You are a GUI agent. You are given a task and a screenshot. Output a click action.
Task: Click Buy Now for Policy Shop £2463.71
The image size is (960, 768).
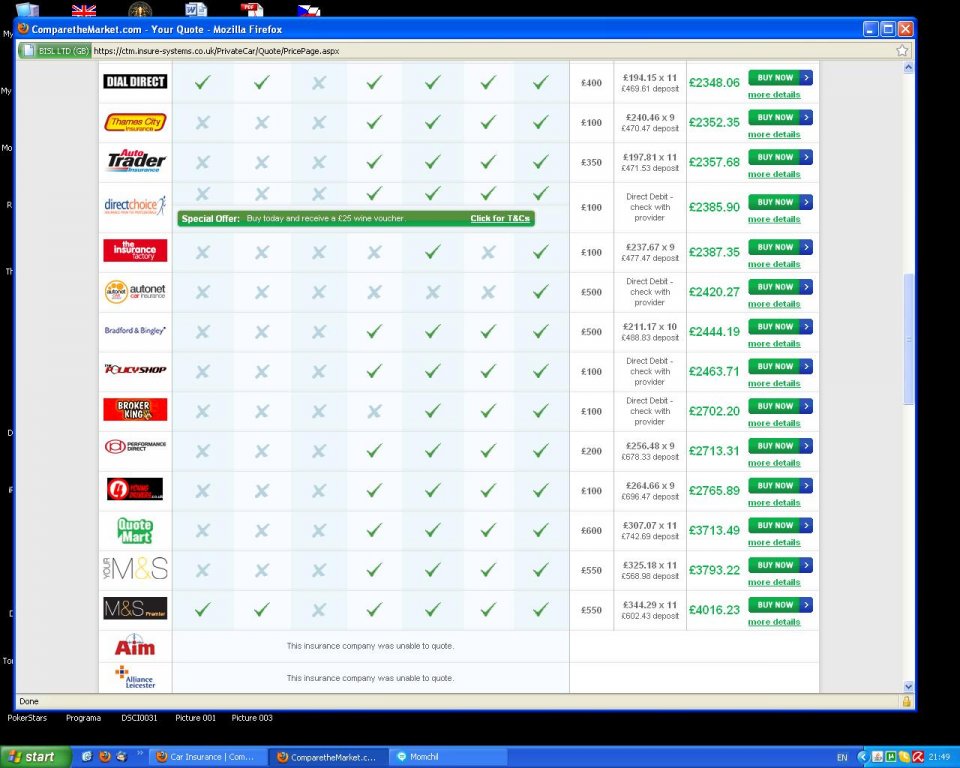tap(780, 367)
